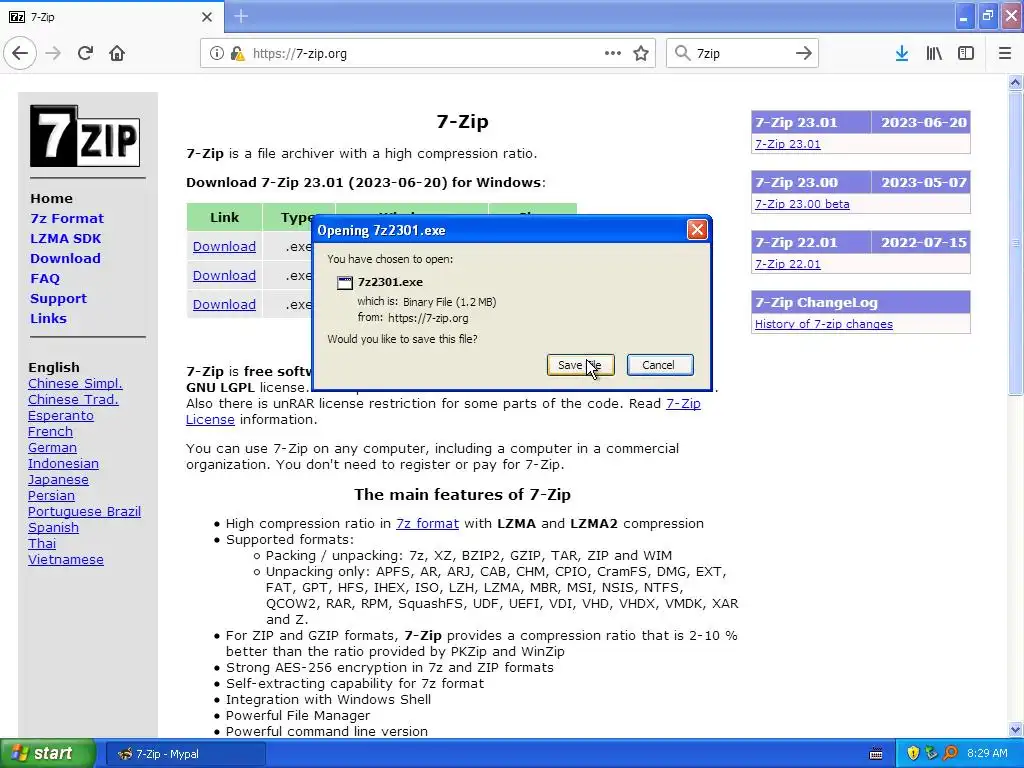Screen dimensions: 1024x768
Task: Switch language to Chinese Simpl.
Action: pyautogui.click(x=75, y=384)
